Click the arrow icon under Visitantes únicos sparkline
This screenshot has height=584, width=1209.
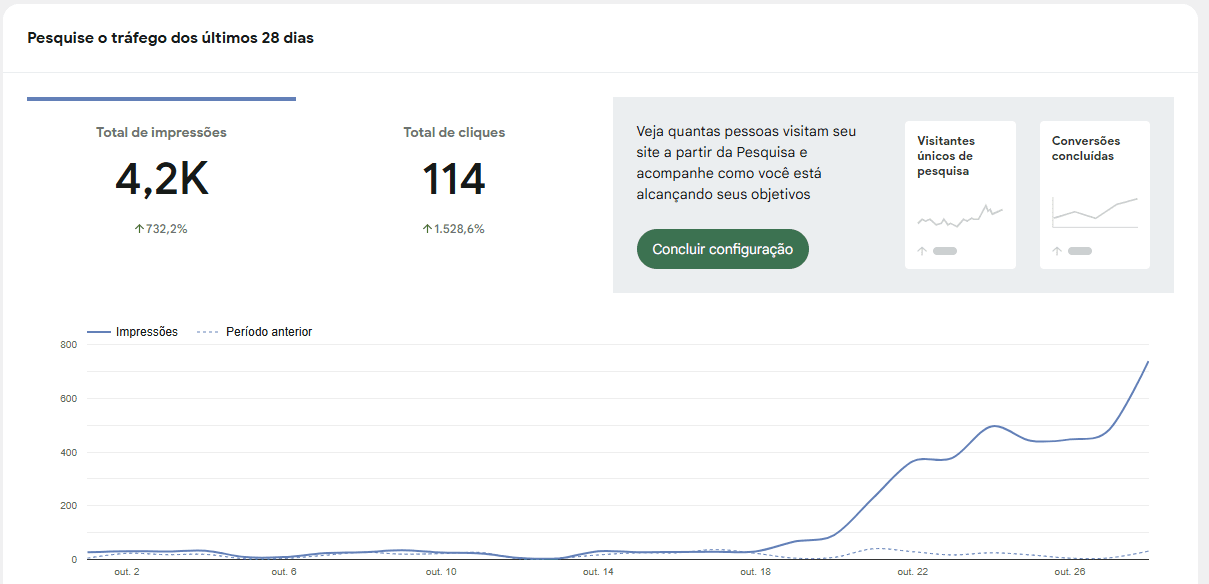pyautogui.click(x=922, y=251)
